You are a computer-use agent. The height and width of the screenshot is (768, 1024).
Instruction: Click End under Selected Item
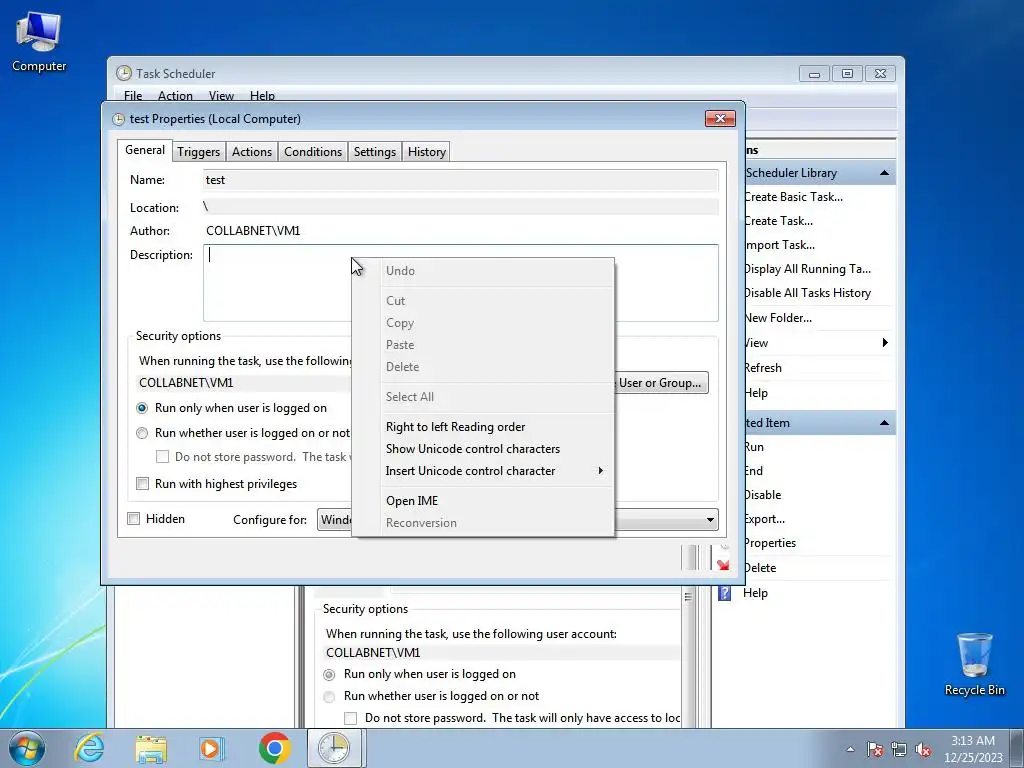point(754,472)
